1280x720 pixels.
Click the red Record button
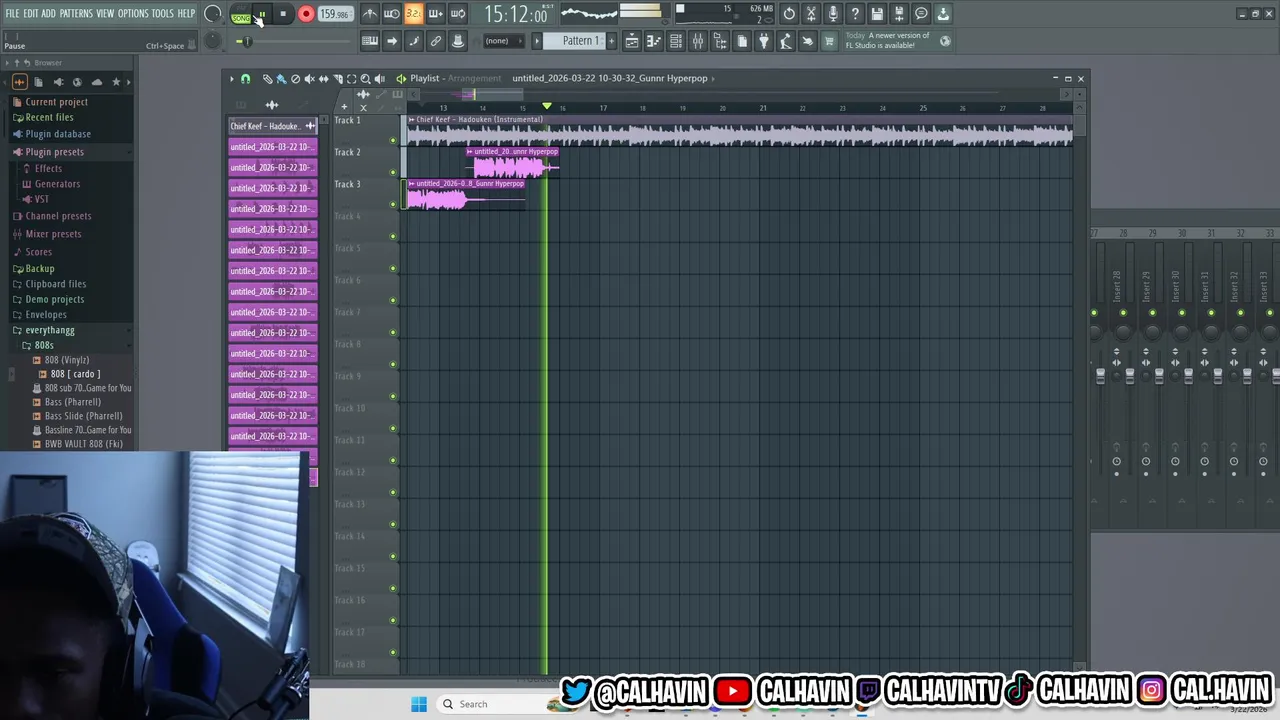coord(306,14)
